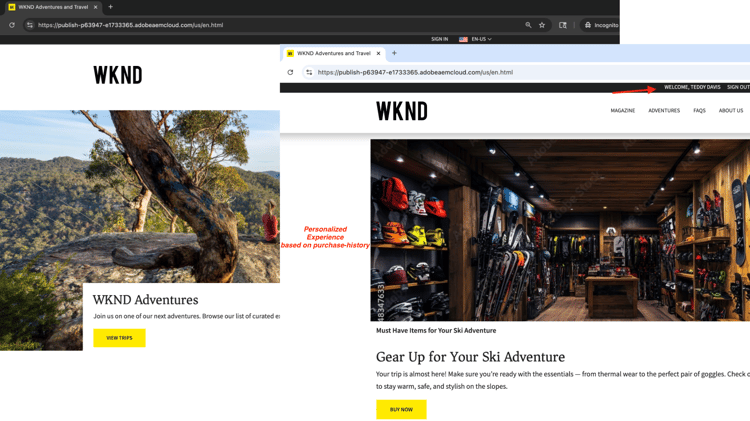This screenshot has width=750, height=421.
Task: Click the WKND logo in back window
Action: pyautogui.click(x=118, y=75)
